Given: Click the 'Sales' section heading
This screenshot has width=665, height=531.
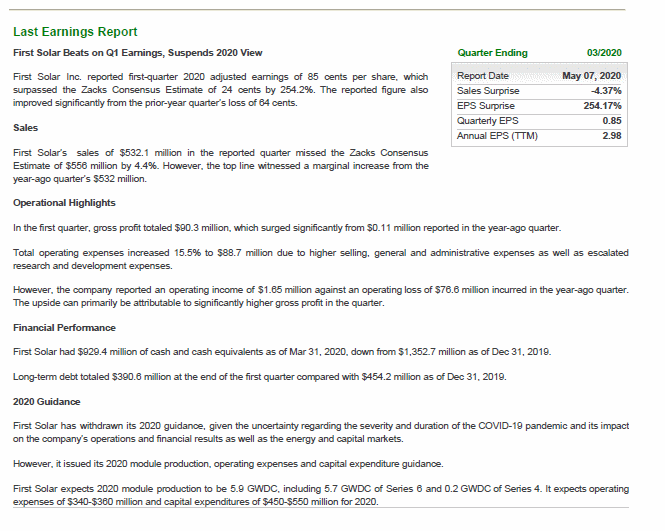Looking at the screenshot, I should tap(25, 128).
